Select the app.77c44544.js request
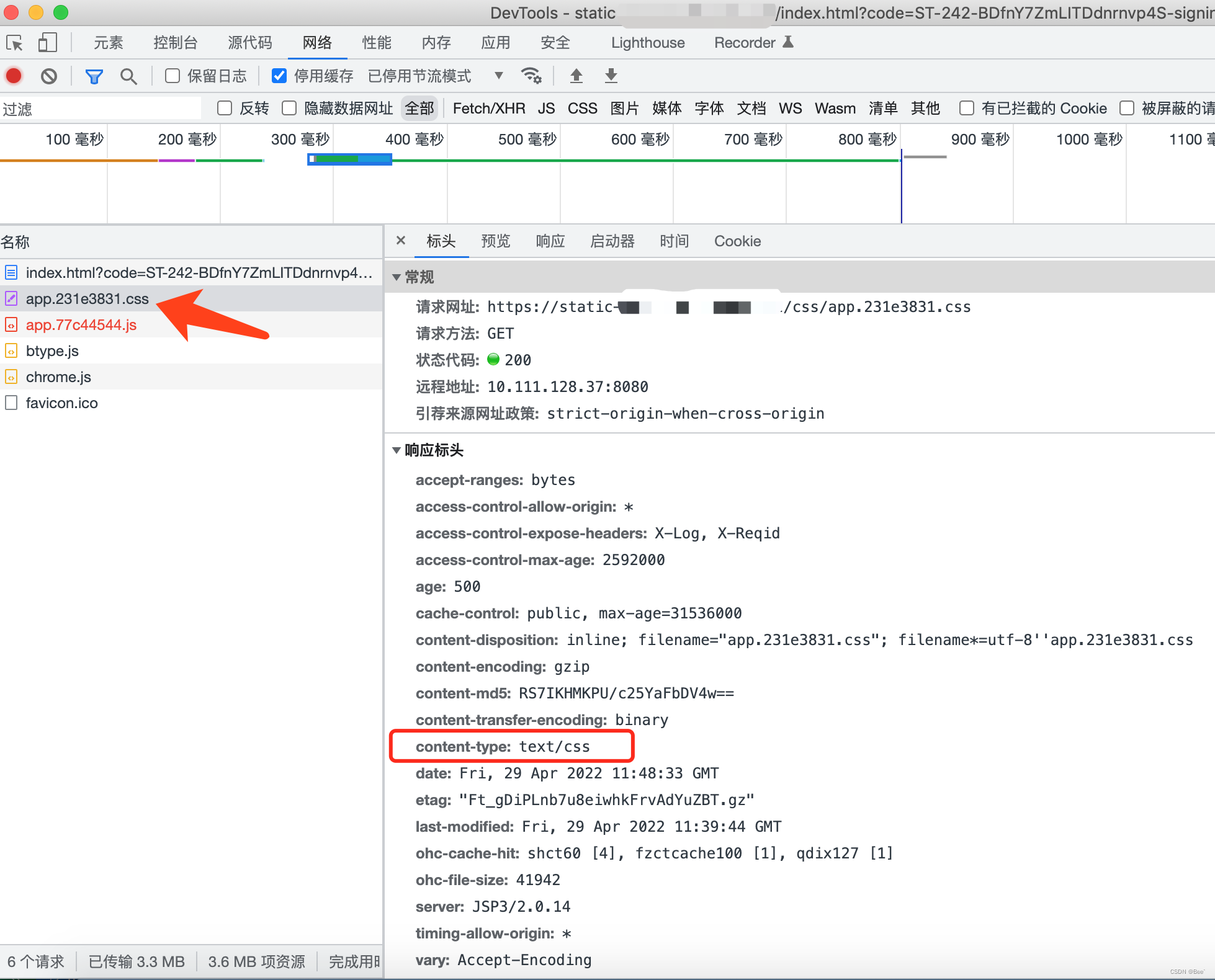 (x=81, y=325)
